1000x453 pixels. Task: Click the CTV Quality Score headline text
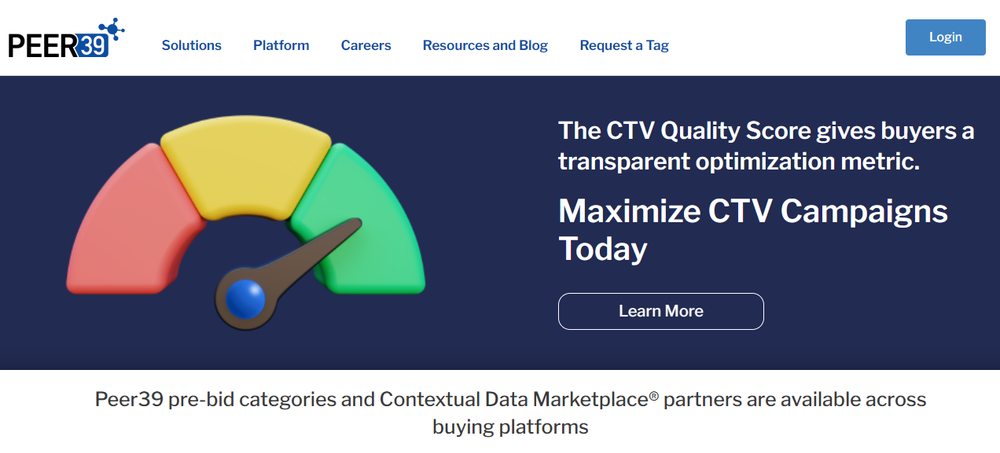(766, 146)
